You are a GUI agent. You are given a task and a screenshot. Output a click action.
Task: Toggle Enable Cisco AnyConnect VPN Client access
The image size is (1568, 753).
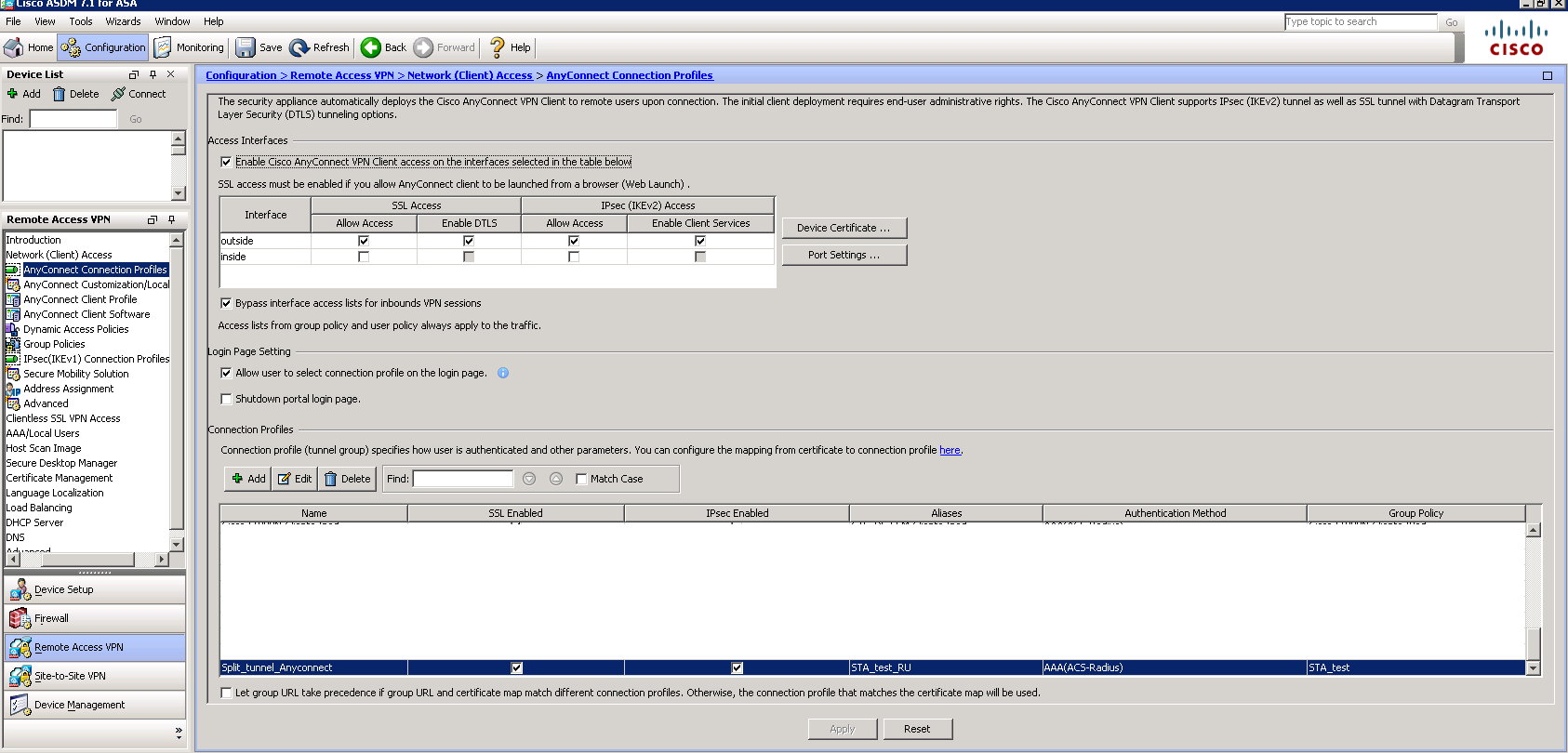click(x=226, y=162)
